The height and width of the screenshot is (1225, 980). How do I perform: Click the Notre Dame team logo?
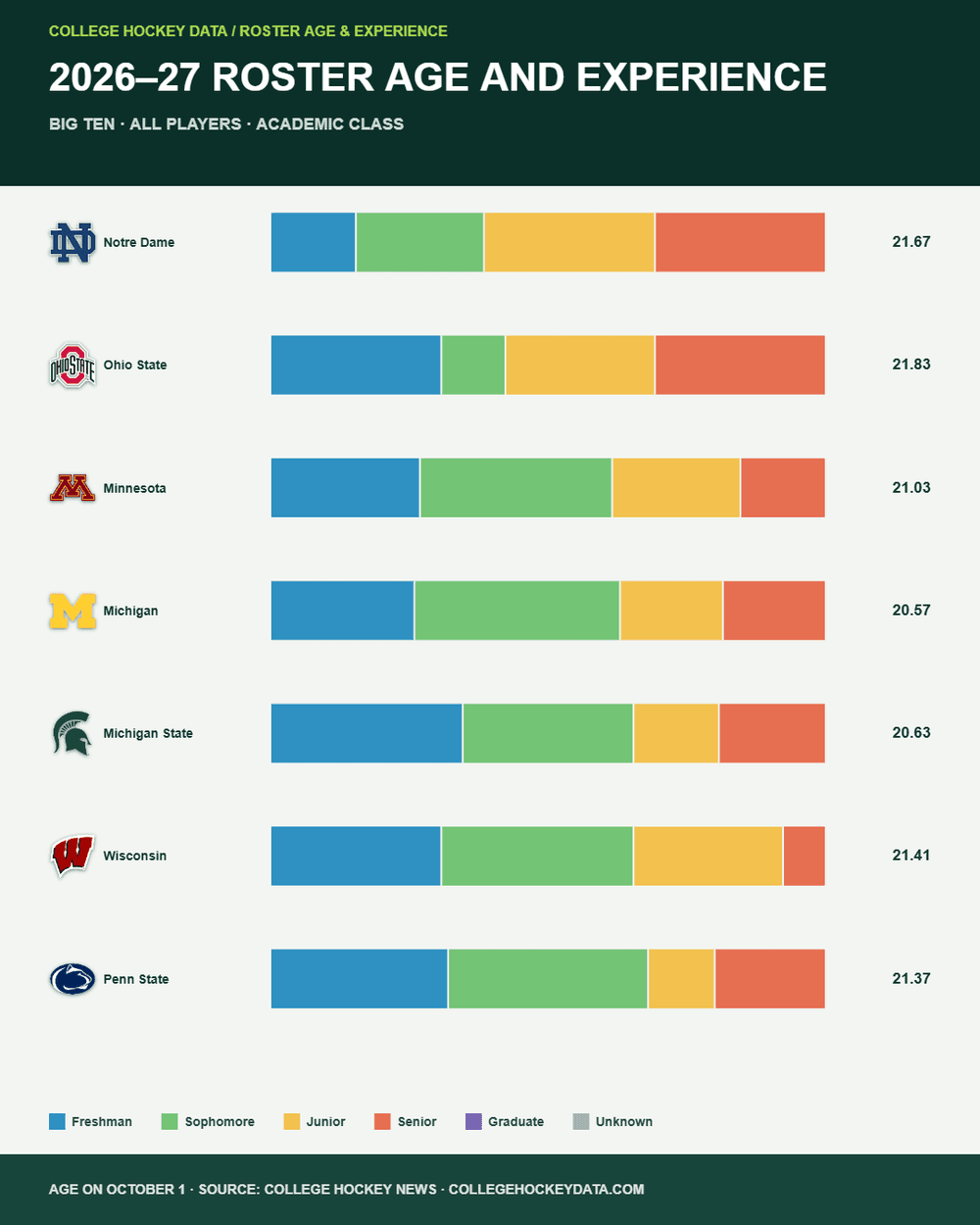[73, 242]
